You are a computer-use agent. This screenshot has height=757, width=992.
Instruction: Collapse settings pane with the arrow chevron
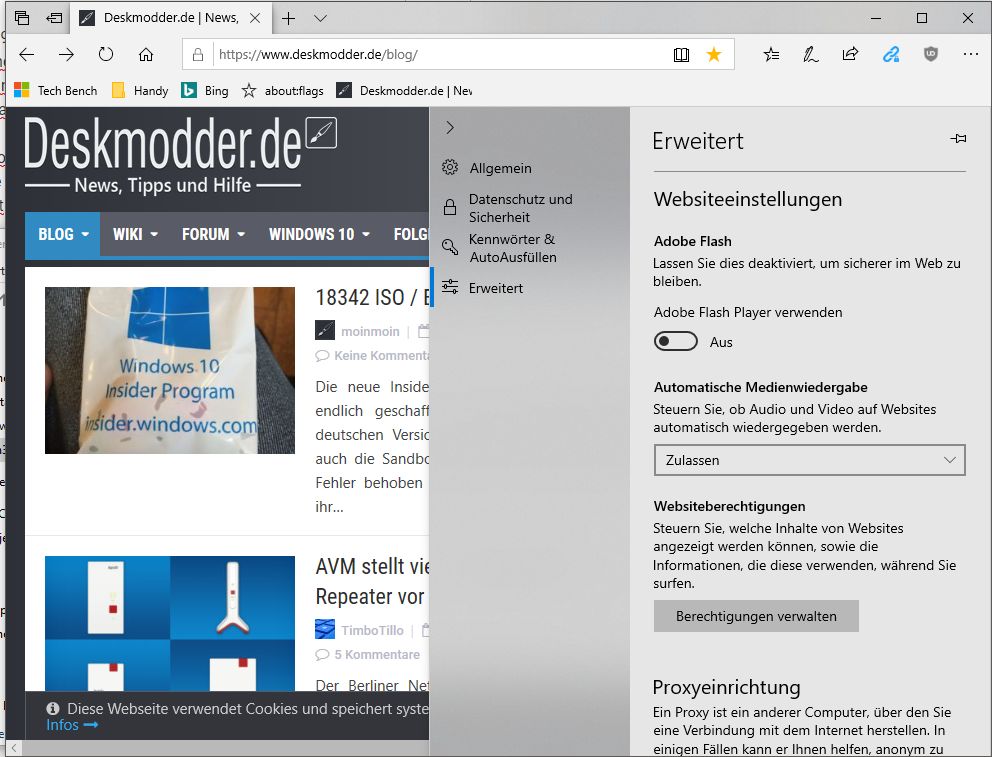(450, 127)
